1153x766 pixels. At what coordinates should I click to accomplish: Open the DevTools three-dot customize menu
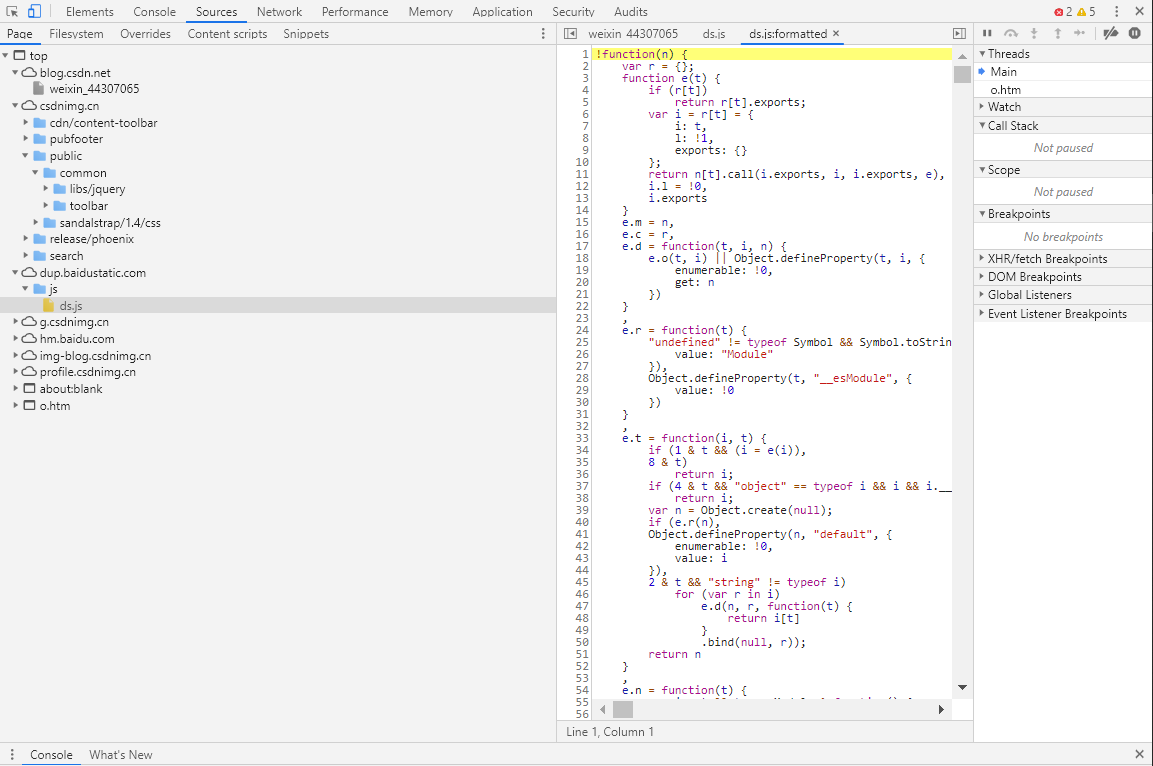coord(1116,11)
